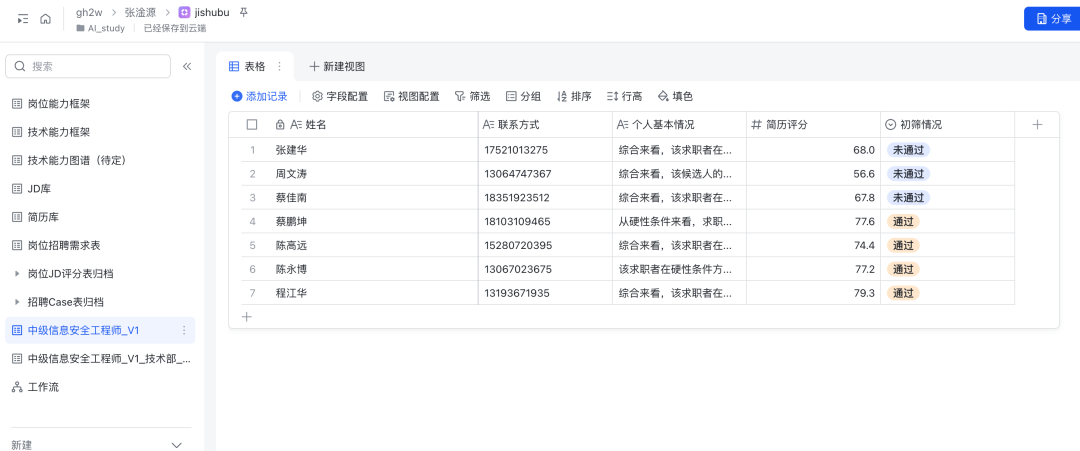The image size is (1080, 451).
Task: Click the search magnifier icon
Action: 20,66
